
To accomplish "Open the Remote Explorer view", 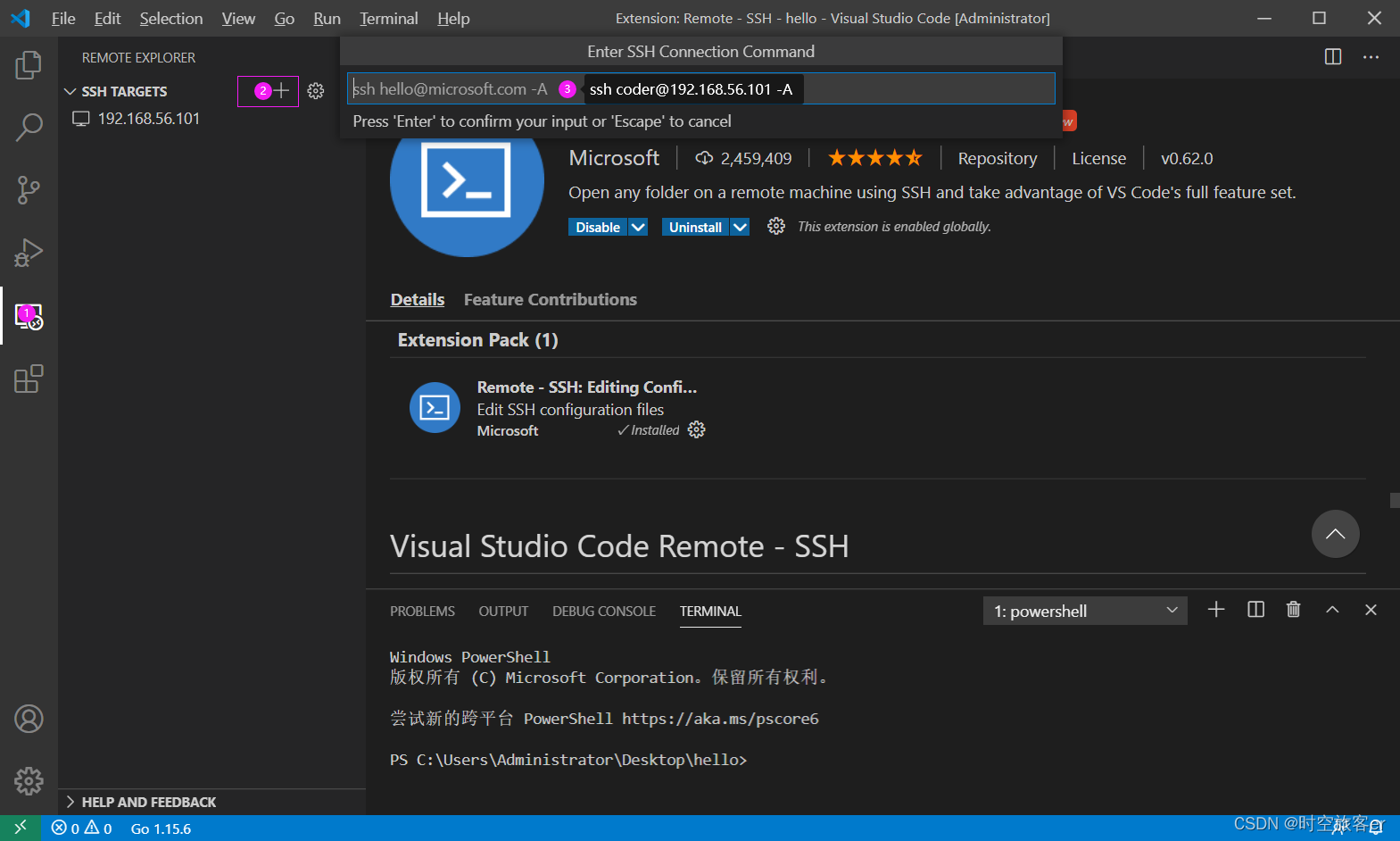I will (29, 316).
